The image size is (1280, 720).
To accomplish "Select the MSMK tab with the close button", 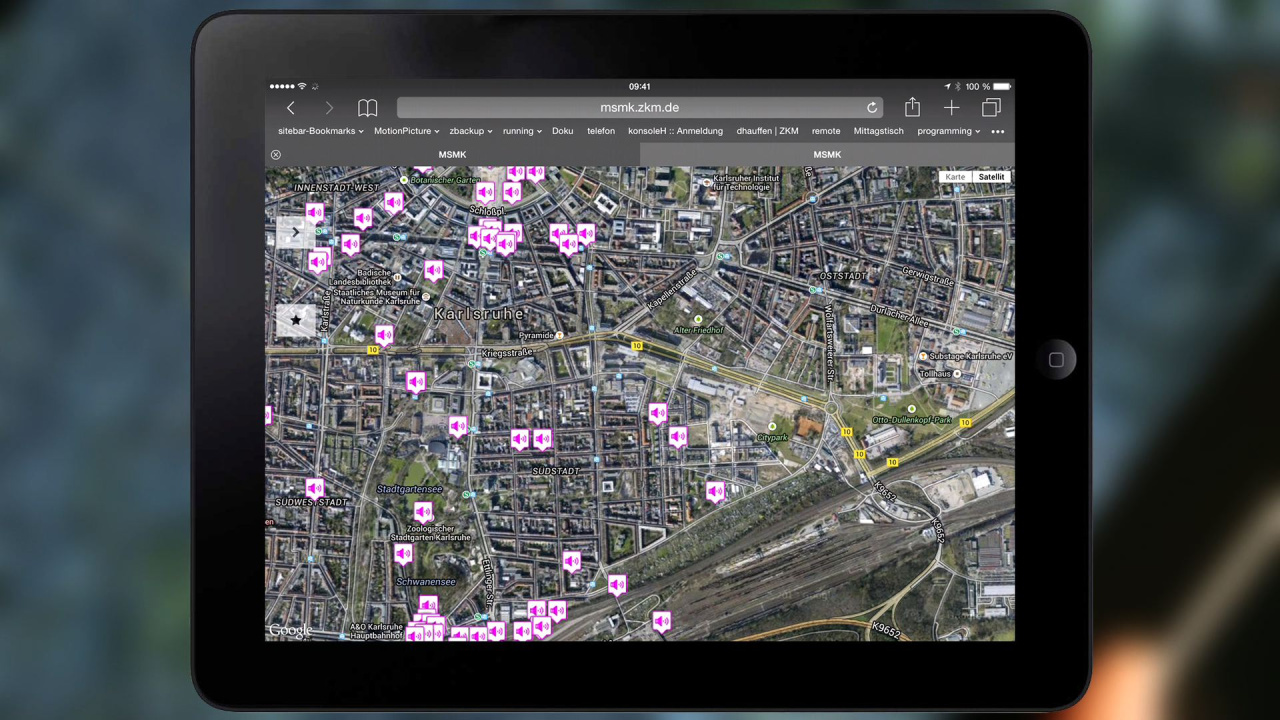I will pos(452,155).
